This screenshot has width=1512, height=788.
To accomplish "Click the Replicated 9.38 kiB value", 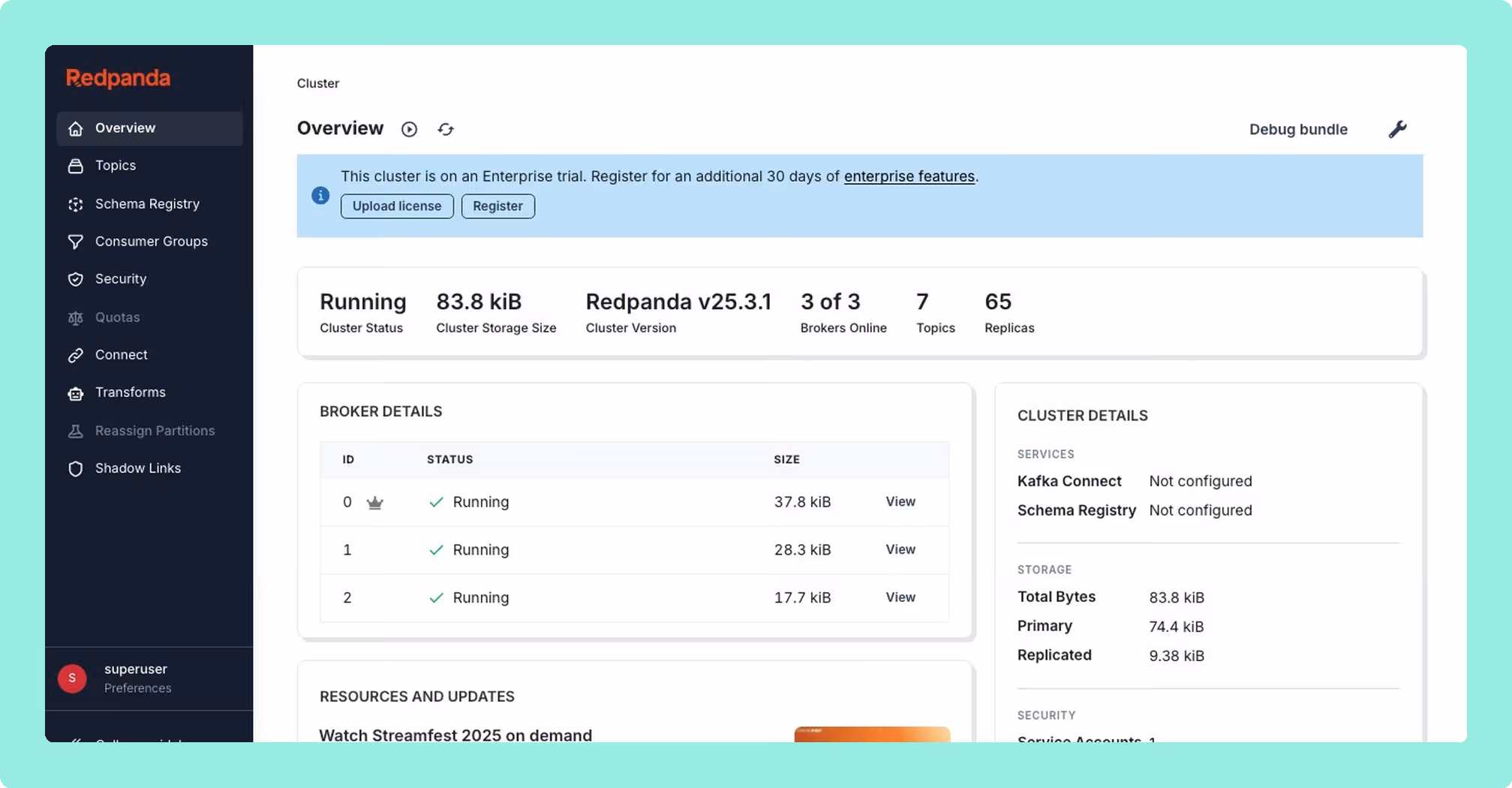I will pyautogui.click(x=1176, y=656).
